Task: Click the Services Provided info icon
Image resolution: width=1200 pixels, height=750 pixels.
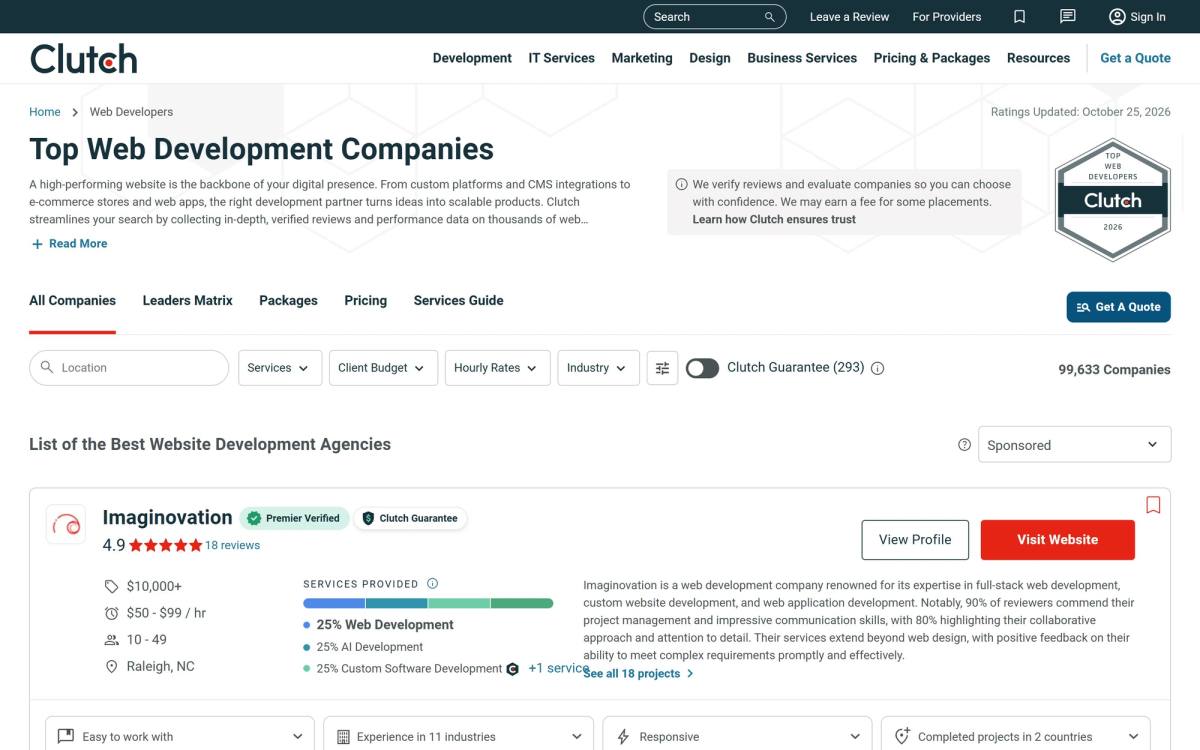Action: (x=432, y=583)
